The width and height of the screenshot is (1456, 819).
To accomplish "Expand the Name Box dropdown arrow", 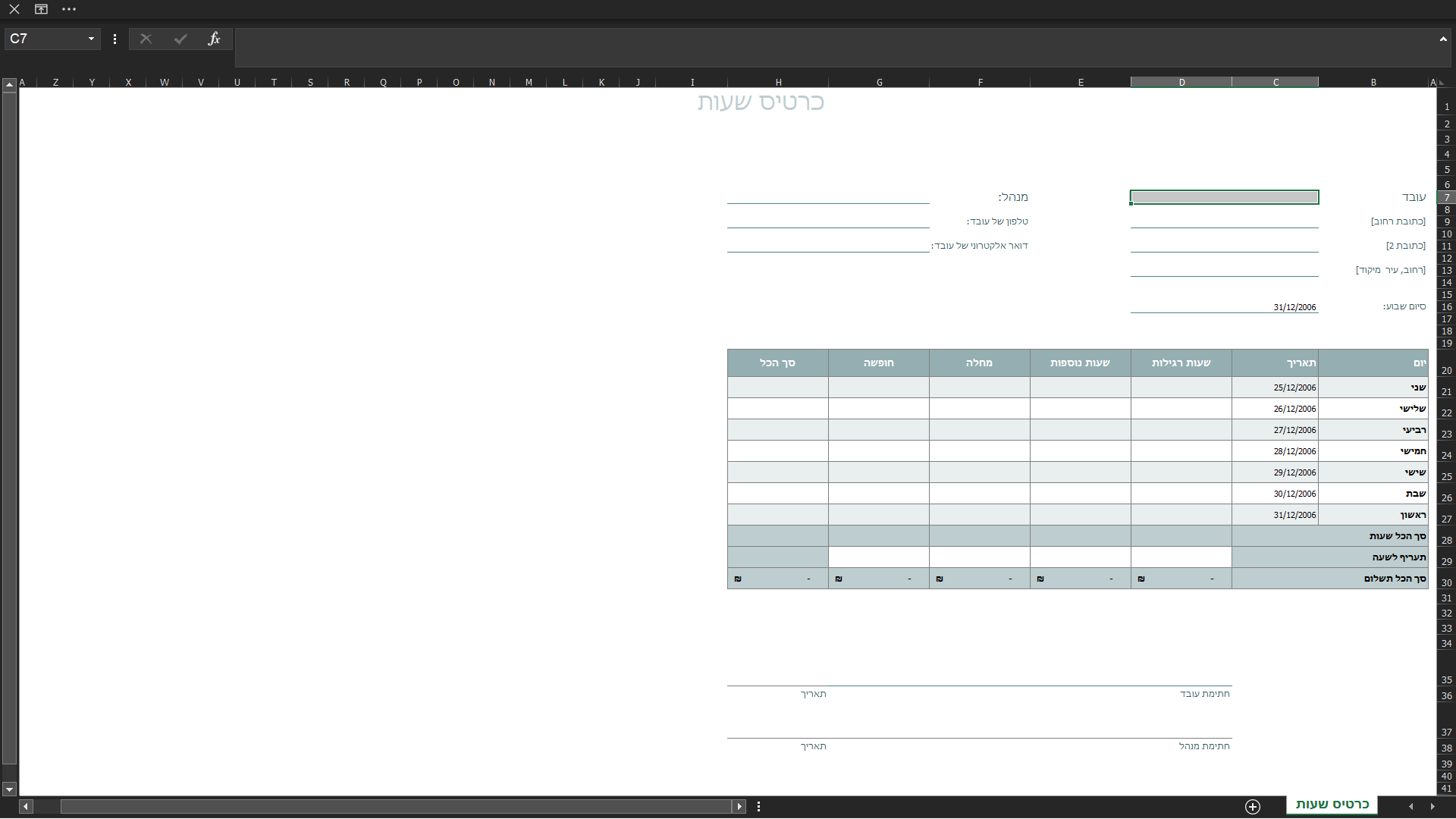I will [91, 39].
